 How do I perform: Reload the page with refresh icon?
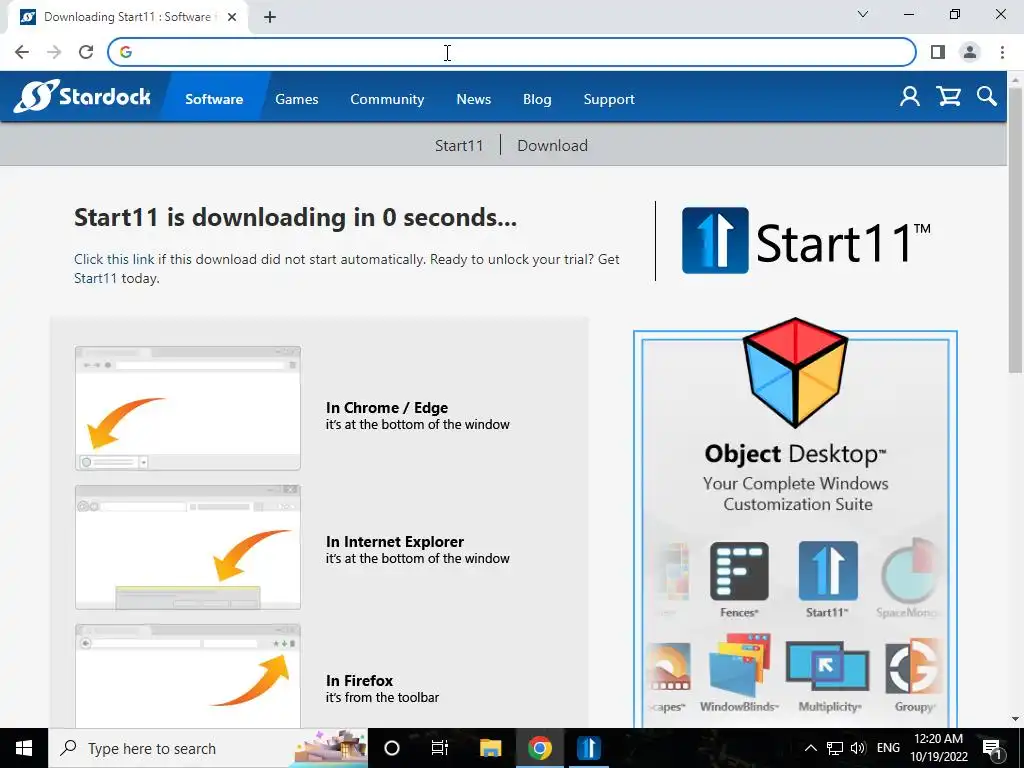click(86, 52)
